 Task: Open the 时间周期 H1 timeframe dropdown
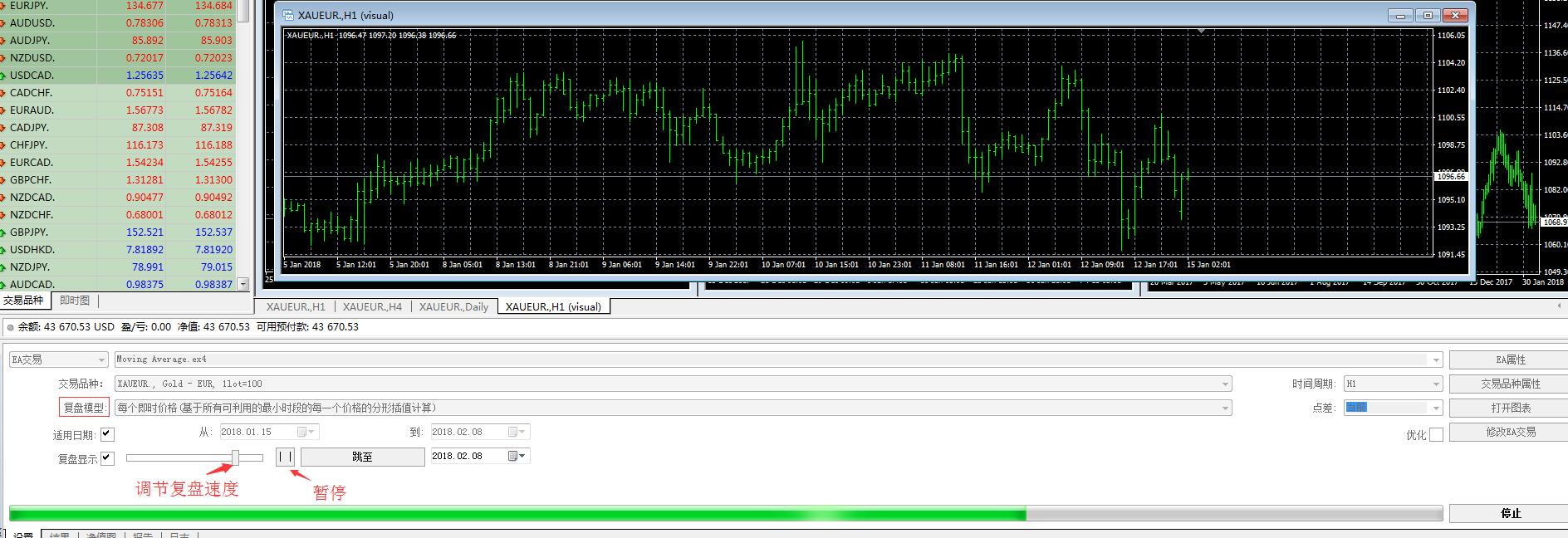click(1436, 384)
